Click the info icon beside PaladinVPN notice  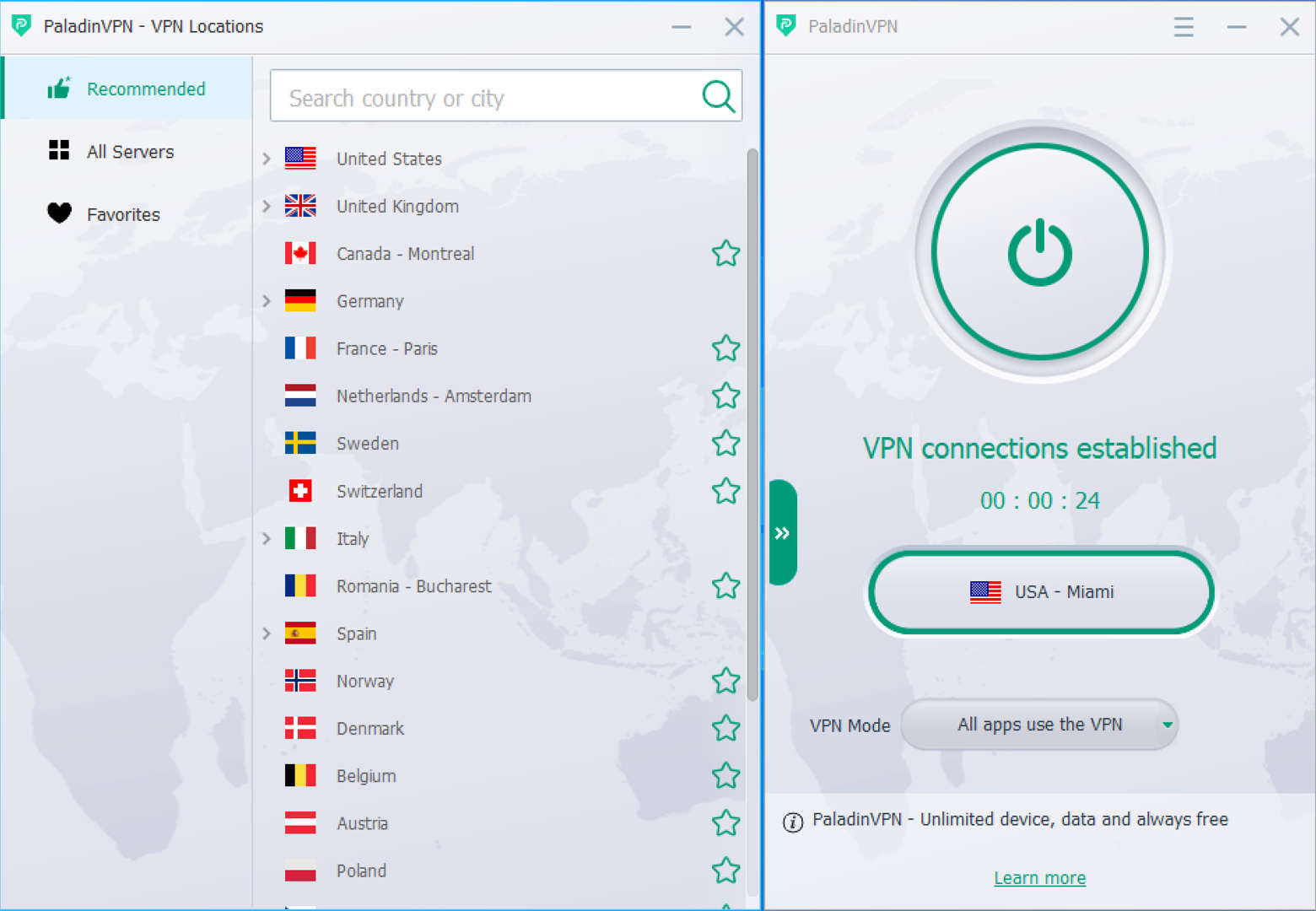click(793, 822)
